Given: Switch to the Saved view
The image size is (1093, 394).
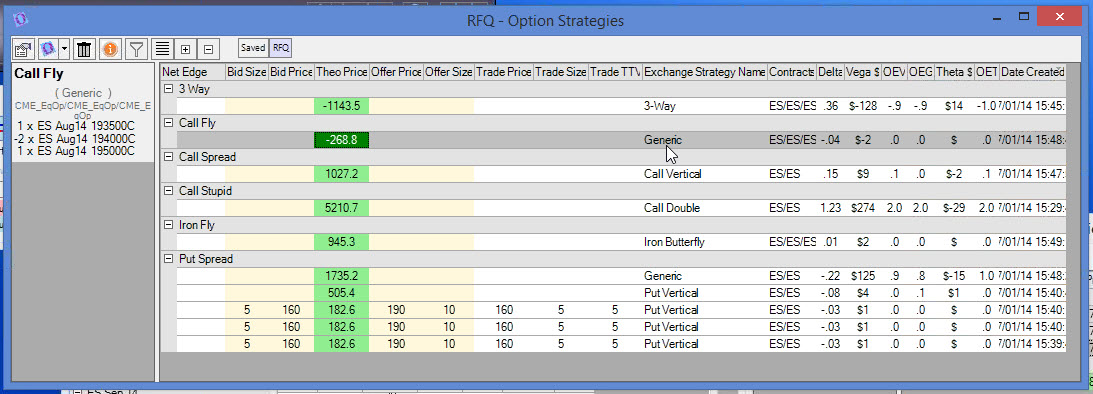Looking at the screenshot, I should click(x=253, y=48).
